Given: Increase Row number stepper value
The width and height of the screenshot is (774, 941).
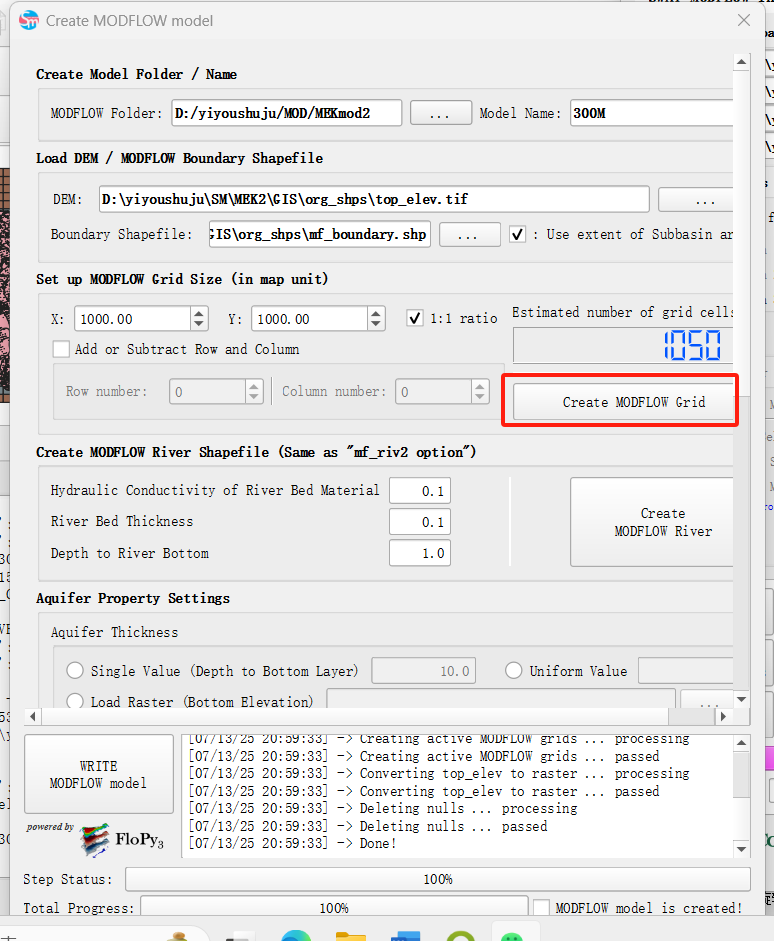Looking at the screenshot, I should (254, 386).
